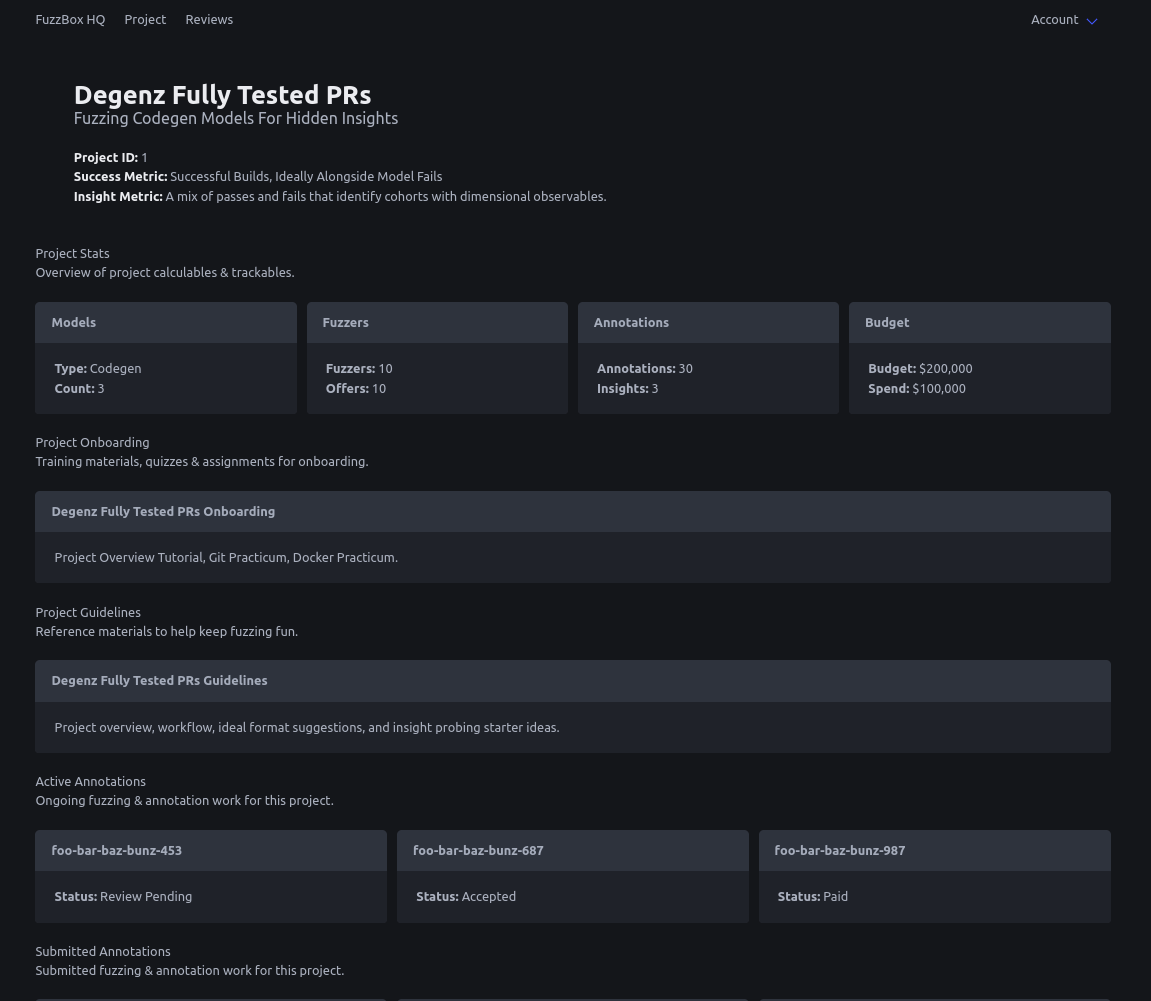Open Degenz Fully Tested PRs Onboarding
The image size is (1151, 1001).
tap(163, 512)
